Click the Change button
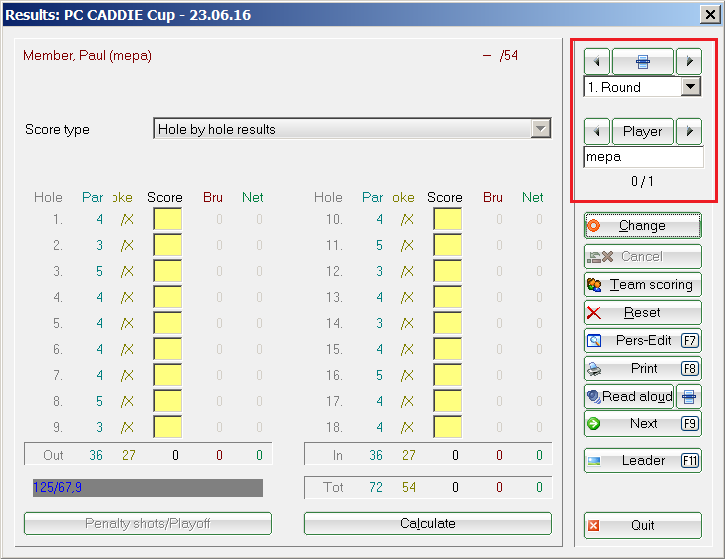This screenshot has height=559, width=725. click(x=643, y=226)
